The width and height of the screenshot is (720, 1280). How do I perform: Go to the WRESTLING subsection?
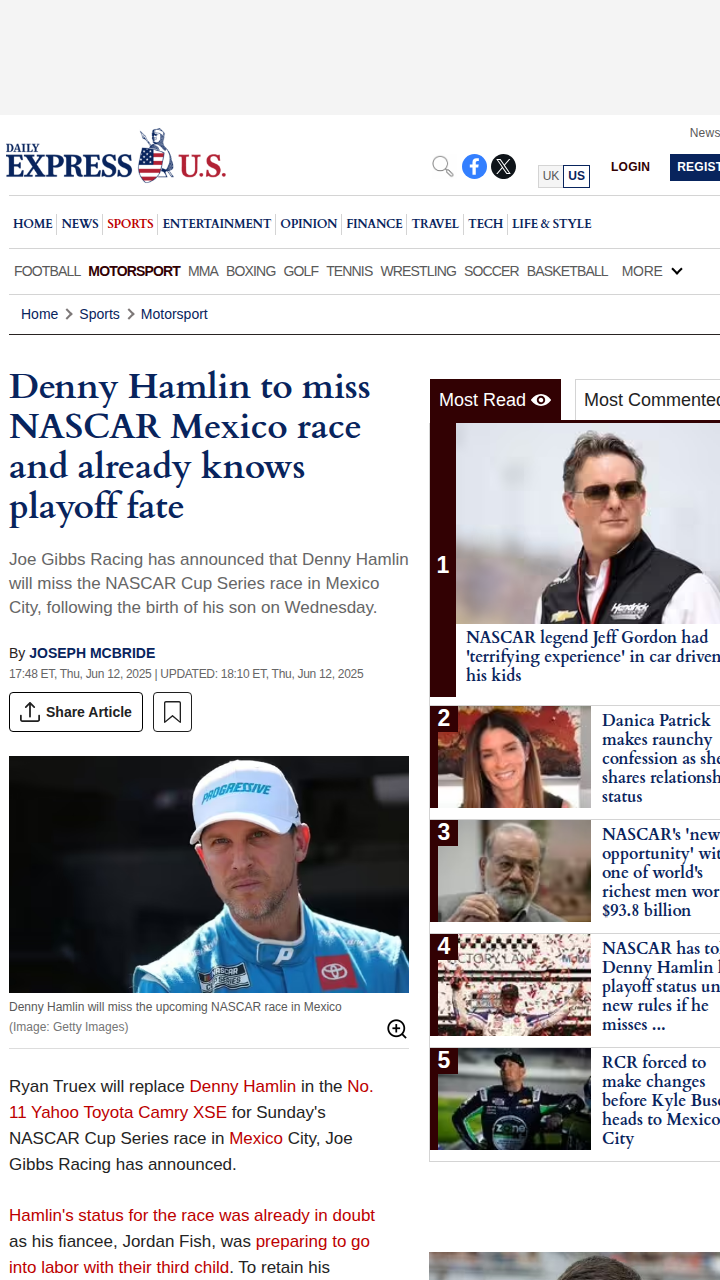point(418,271)
